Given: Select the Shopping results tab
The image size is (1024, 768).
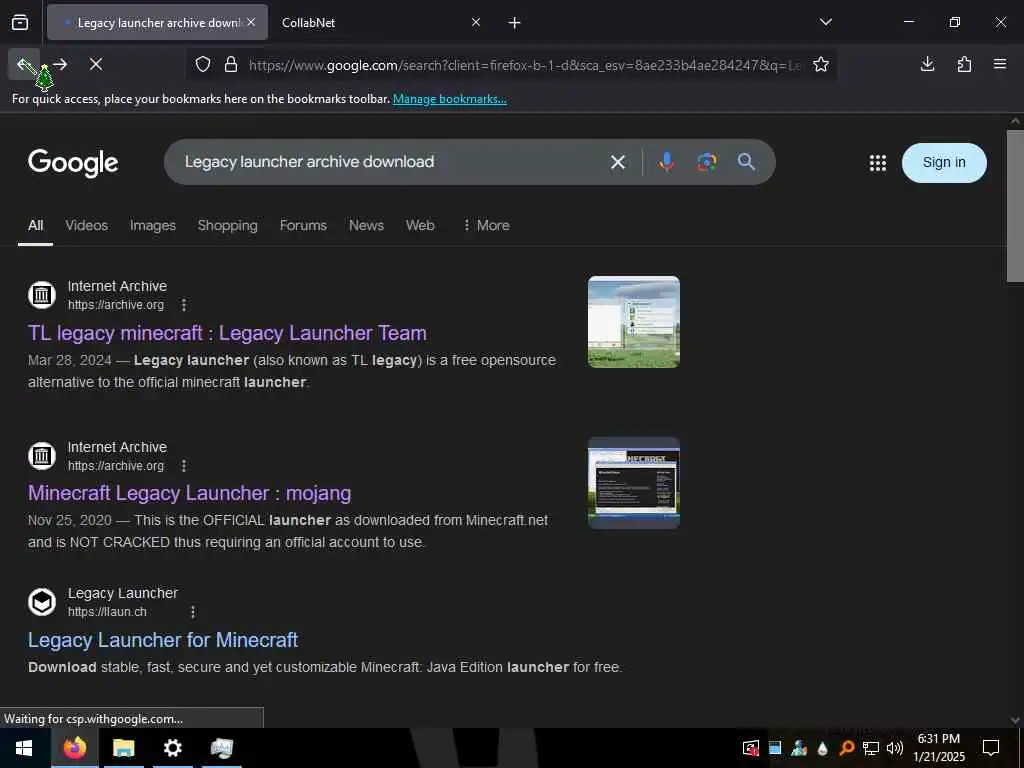Looking at the screenshot, I should 227,225.
